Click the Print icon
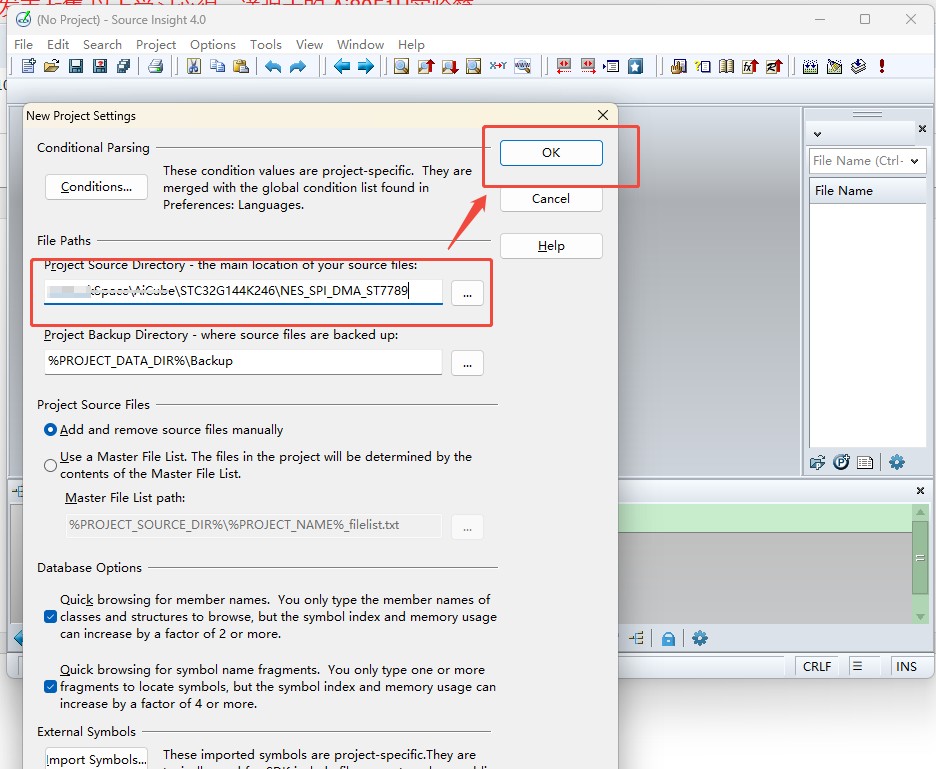This screenshot has height=769, width=936. [156, 66]
